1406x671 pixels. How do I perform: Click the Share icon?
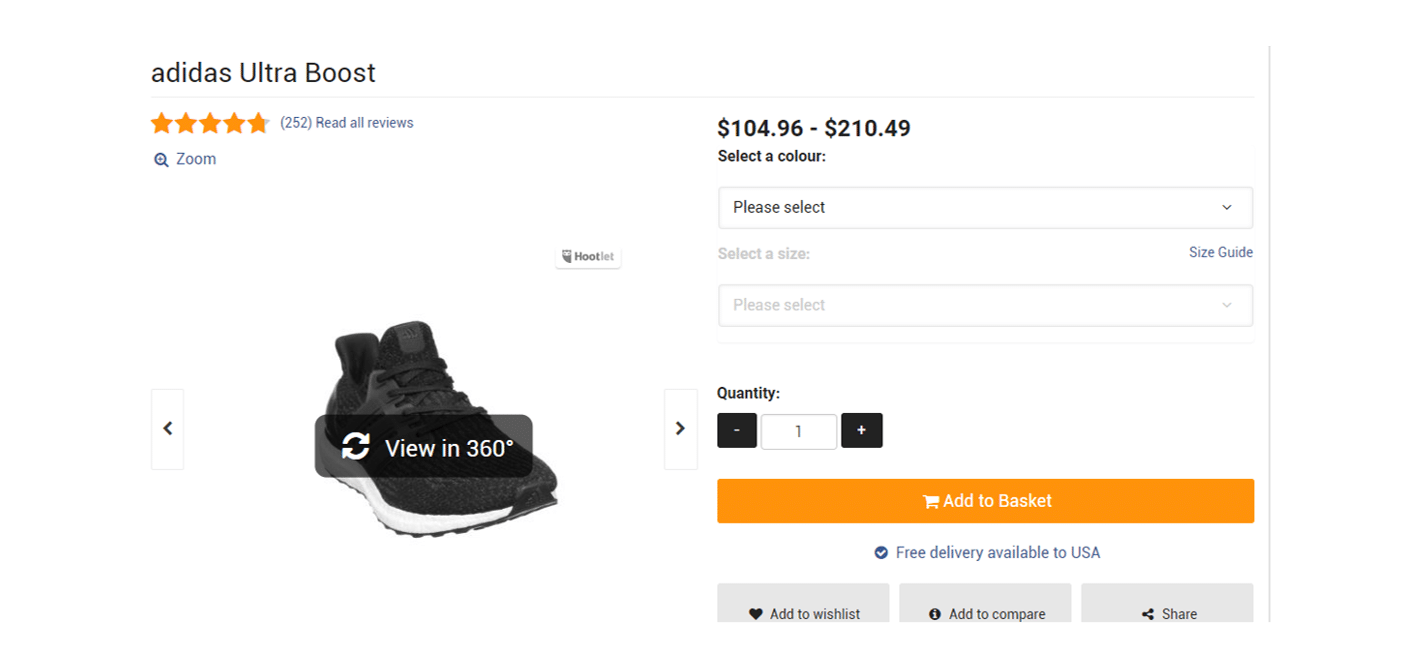pyautogui.click(x=1146, y=613)
